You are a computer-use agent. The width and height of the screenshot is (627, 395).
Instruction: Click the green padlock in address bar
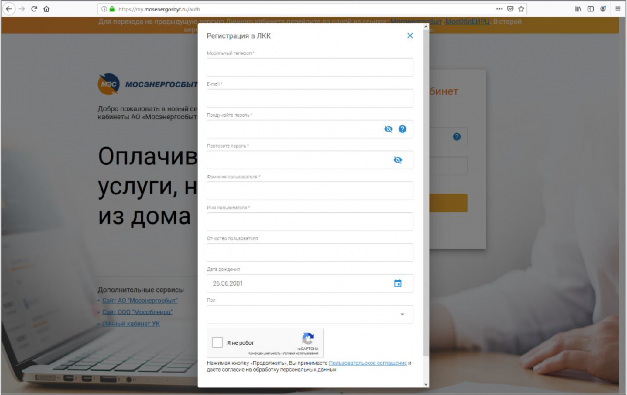(x=112, y=9)
